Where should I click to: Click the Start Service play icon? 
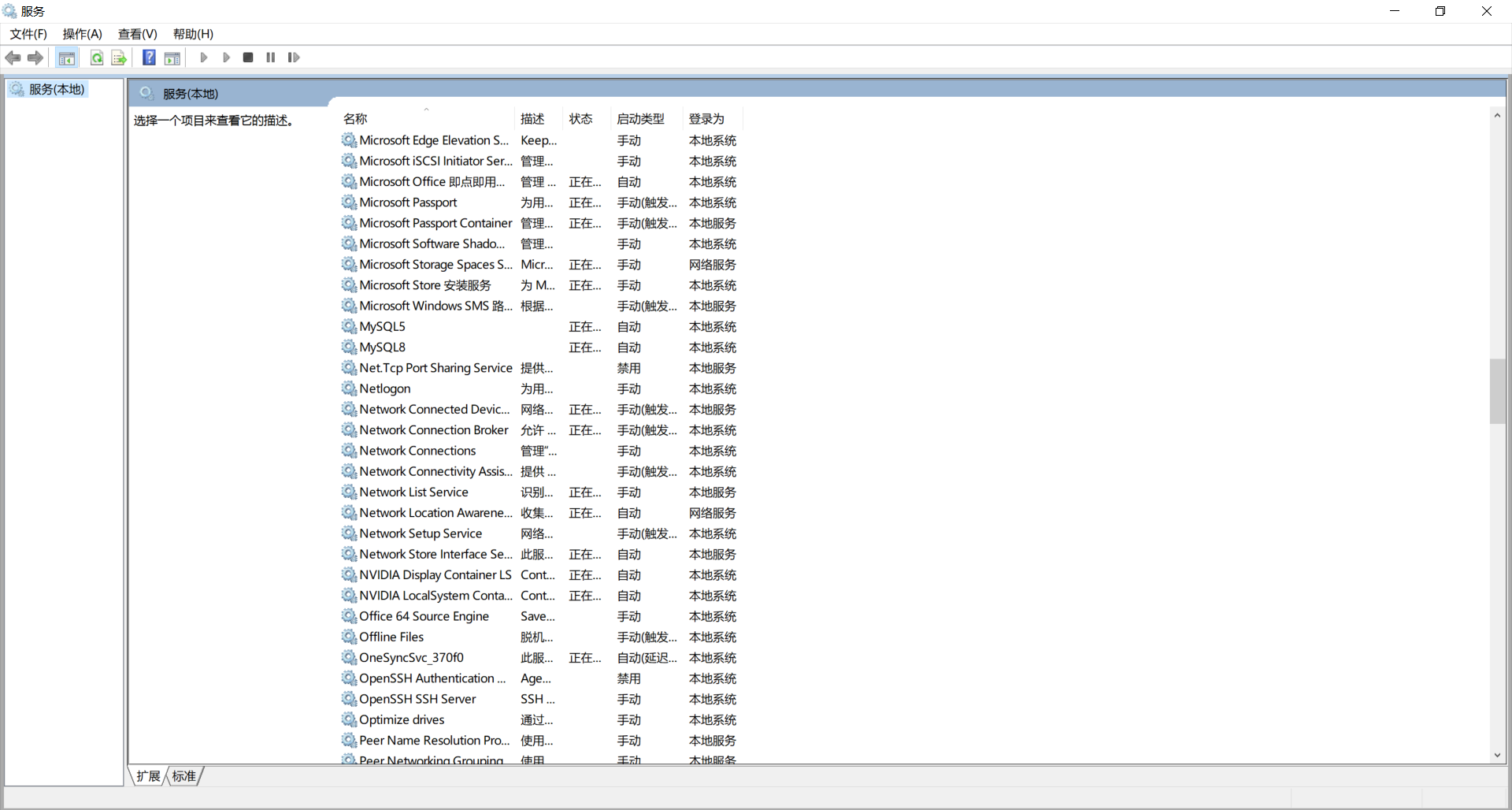[x=204, y=58]
